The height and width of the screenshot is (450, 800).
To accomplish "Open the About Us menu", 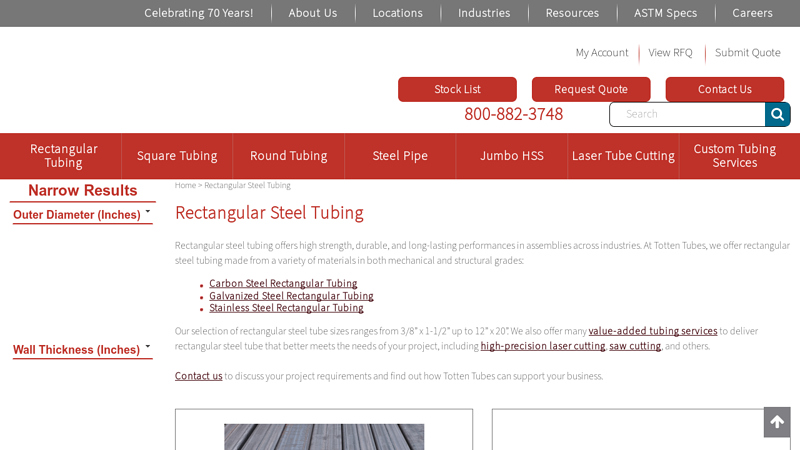I will pyautogui.click(x=313, y=13).
